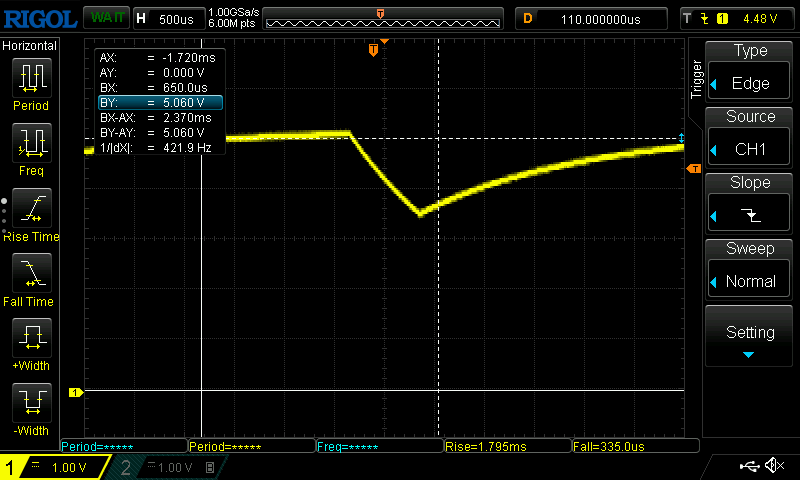Open the Sweep Normal selector
The image size is (800, 480).
750,271
